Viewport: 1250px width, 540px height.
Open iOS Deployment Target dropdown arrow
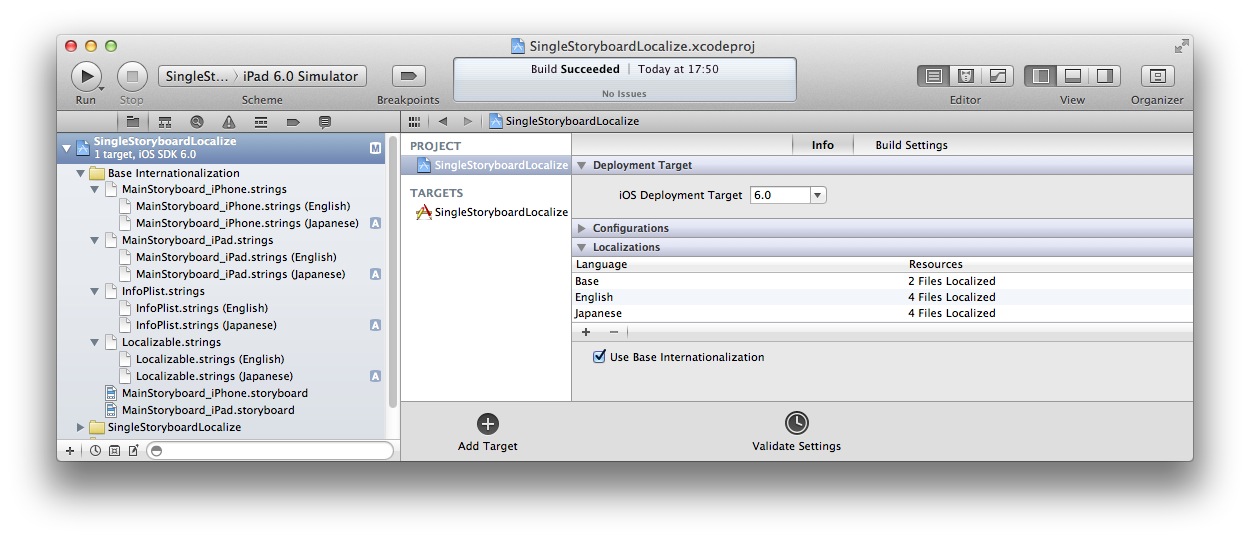[818, 196]
